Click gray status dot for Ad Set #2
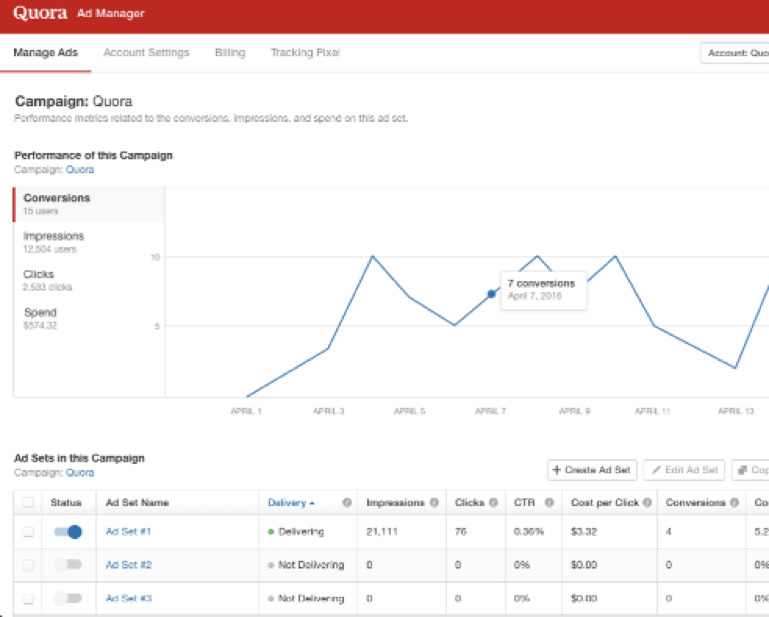Screen dimensions: 769x617 click(271, 565)
